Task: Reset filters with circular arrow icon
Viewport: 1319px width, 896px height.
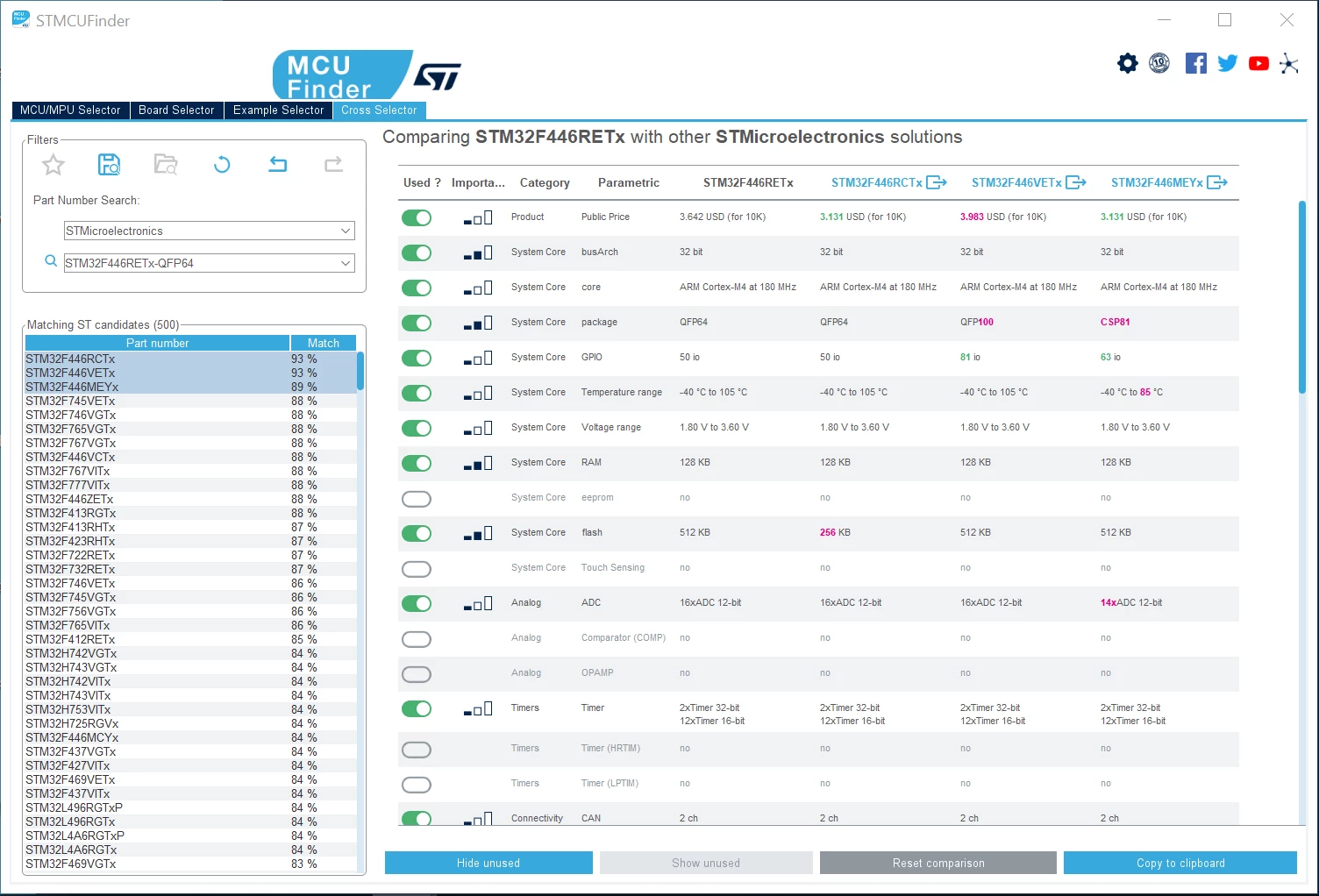Action: tap(222, 164)
